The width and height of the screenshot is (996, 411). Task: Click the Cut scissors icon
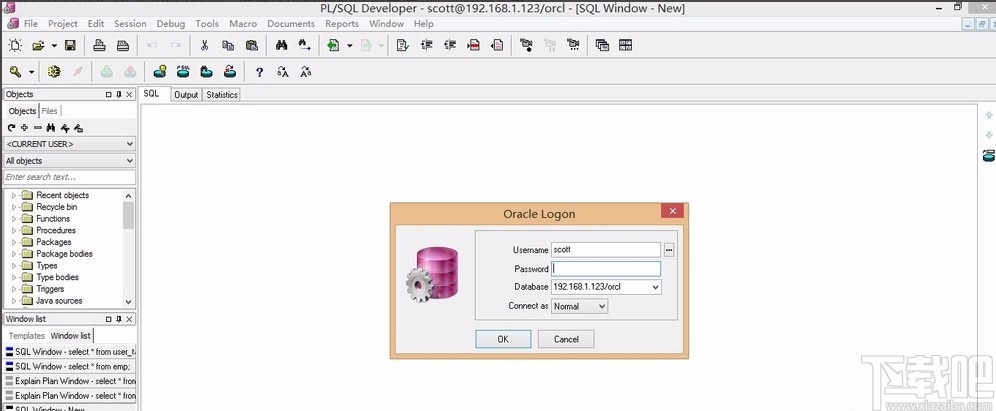[x=204, y=45]
